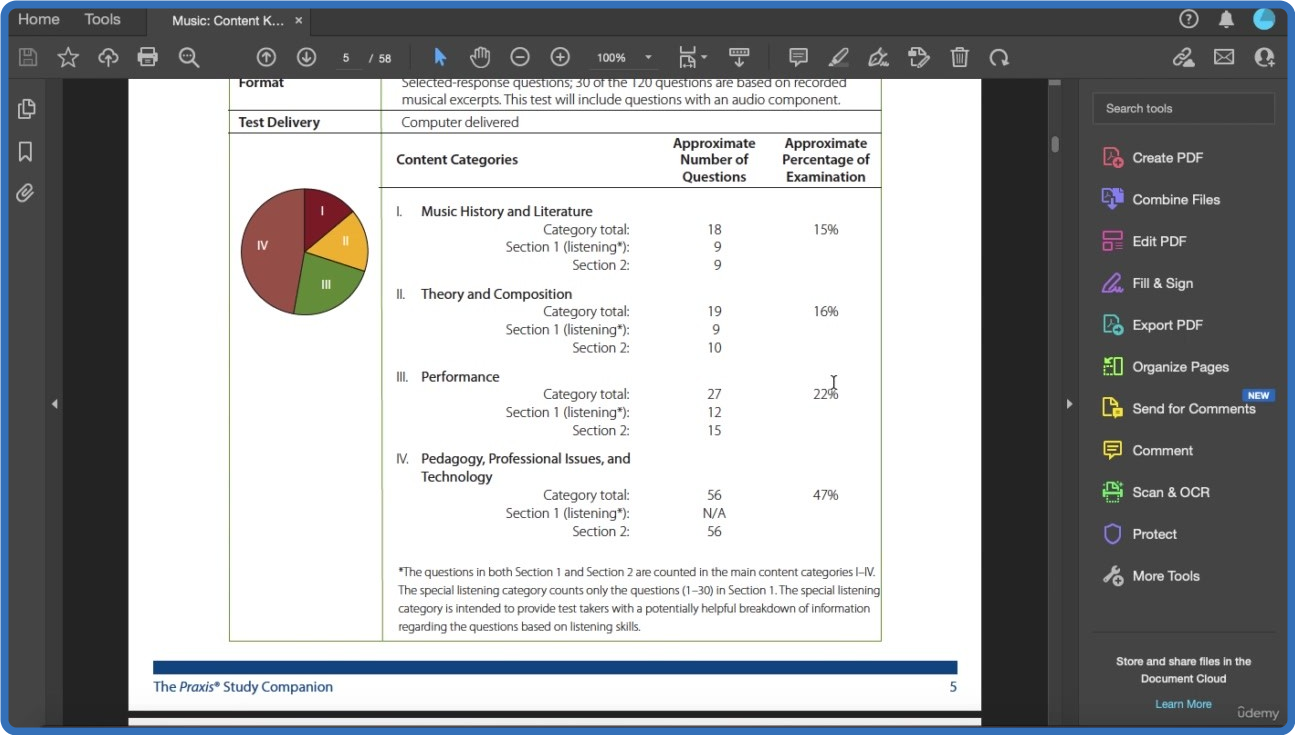Go to the previous page with the up arrow
This screenshot has width=1295, height=735.
click(x=266, y=57)
